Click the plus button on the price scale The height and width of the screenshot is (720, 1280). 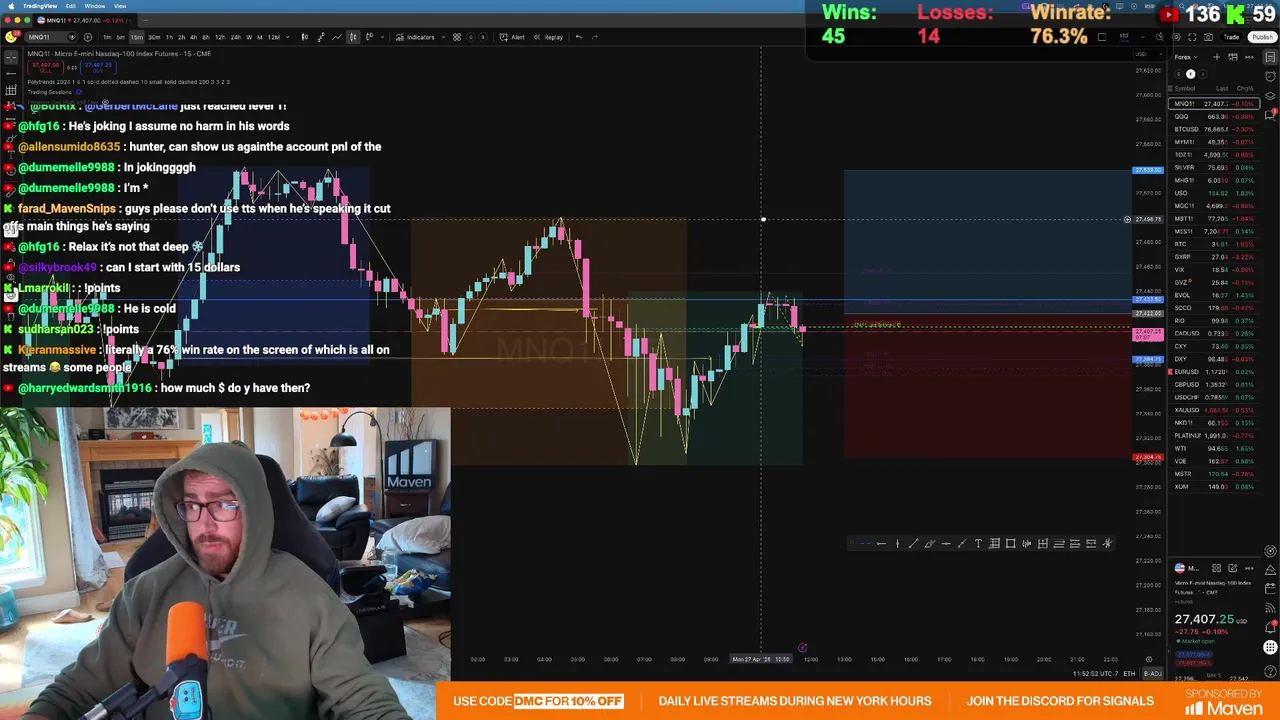pyautogui.click(x=1127, y=219)
